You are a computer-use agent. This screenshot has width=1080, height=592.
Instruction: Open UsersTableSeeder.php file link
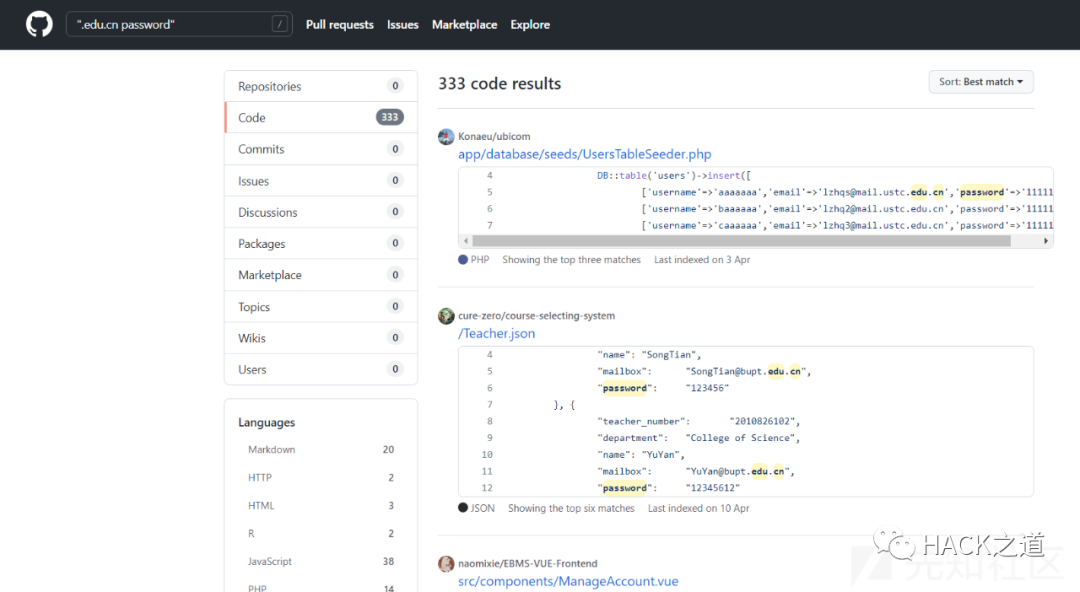[585, 154]
